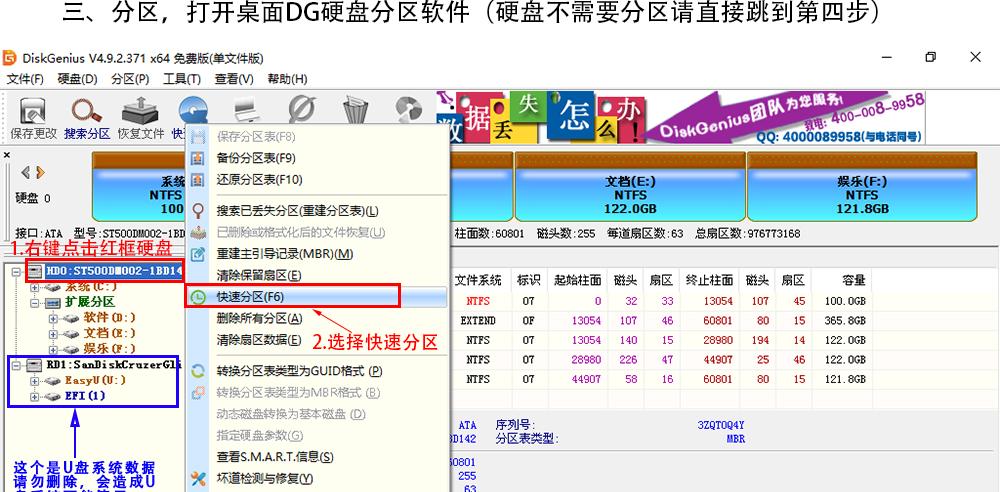Viewport: 1000px width, 492px height.
Task: Select 软件(D:) partition in the tree
Action: [x=109, y=317]
